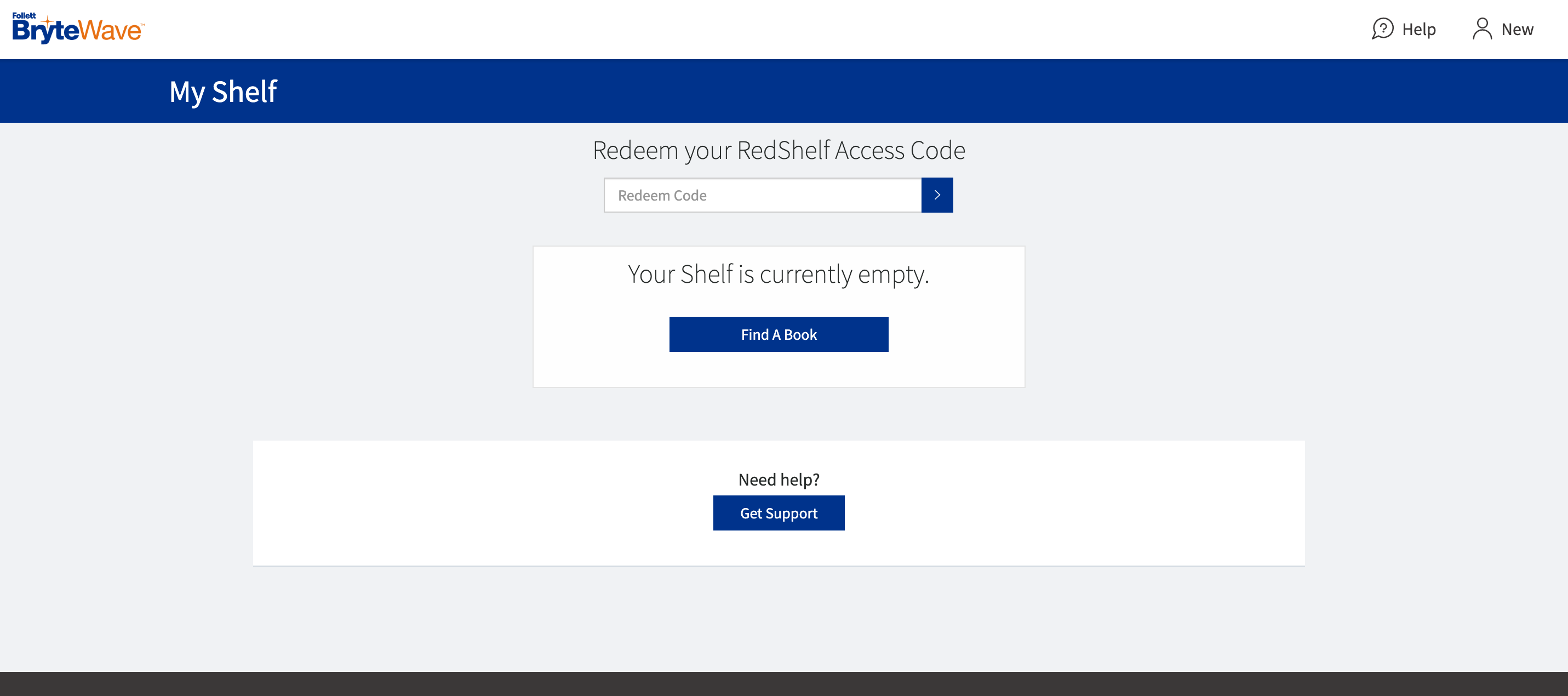This screenshot has width=1568, height=696.
Task: Click the small Follett text above BryteWave
Action: 24,15
